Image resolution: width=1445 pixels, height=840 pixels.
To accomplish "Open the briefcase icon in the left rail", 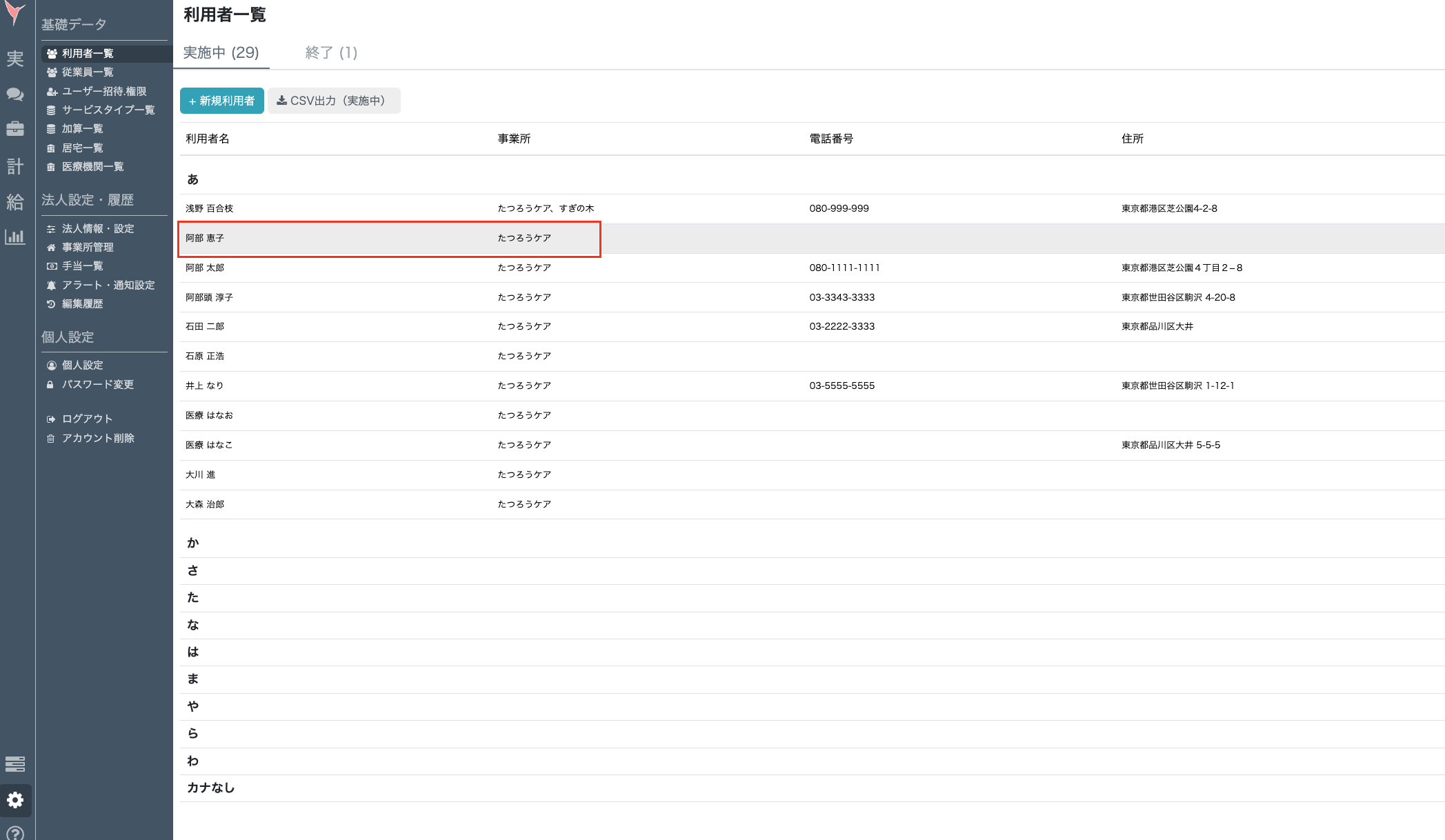I will 15,129.
